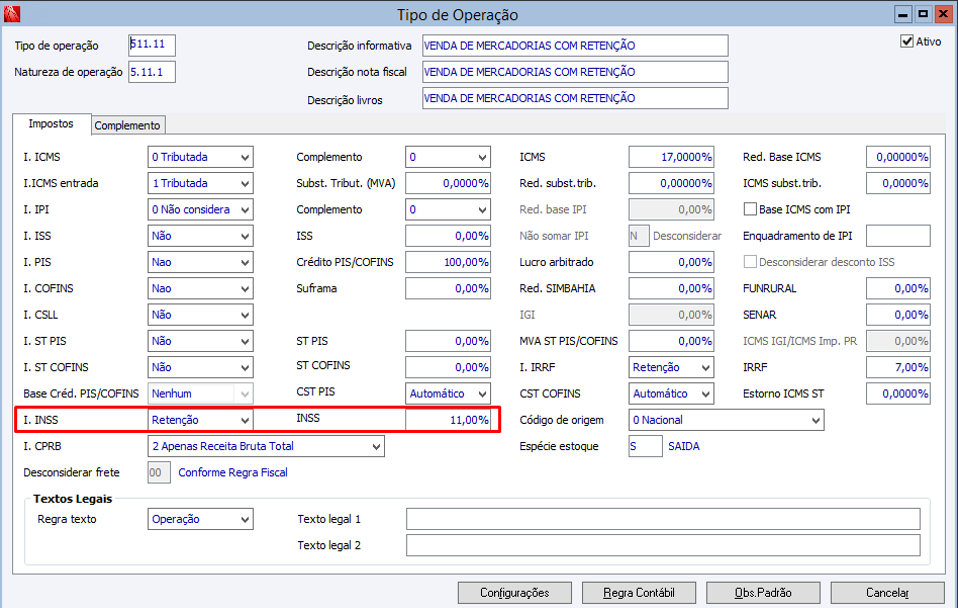Open the Regra texto Operação dropdown

[x=200, y=519]
